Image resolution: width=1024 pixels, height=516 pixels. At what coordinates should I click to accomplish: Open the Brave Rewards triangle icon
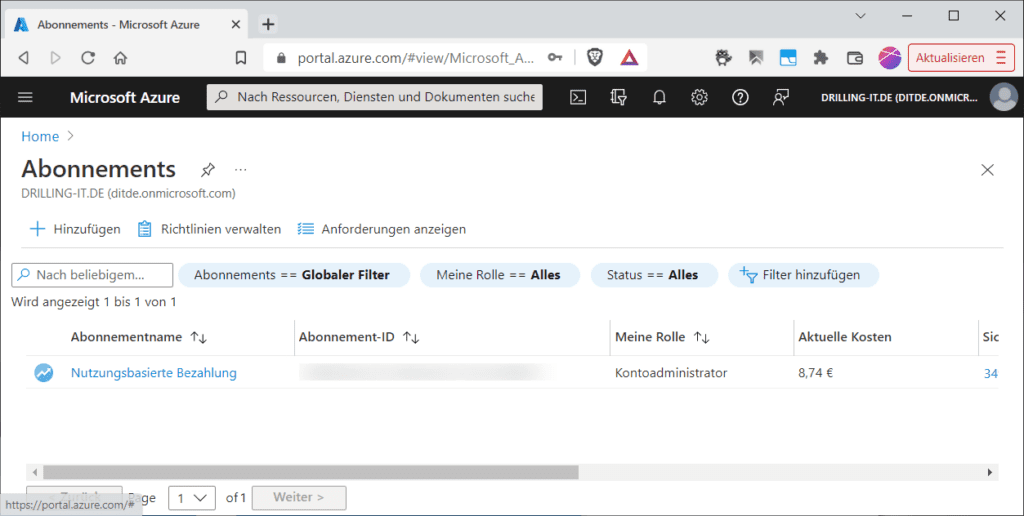(x=629, y=58)
